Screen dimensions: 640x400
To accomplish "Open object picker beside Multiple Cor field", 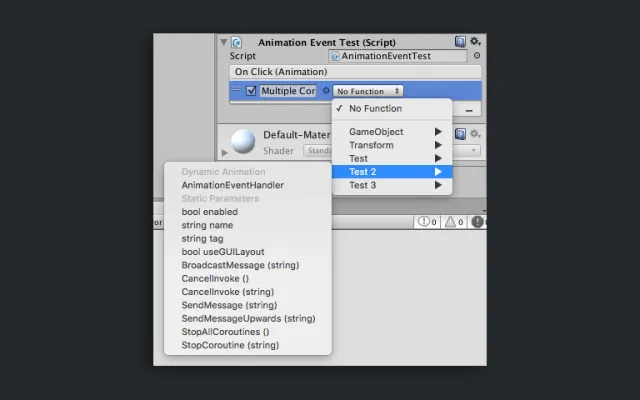I will (x=326, y=90).
